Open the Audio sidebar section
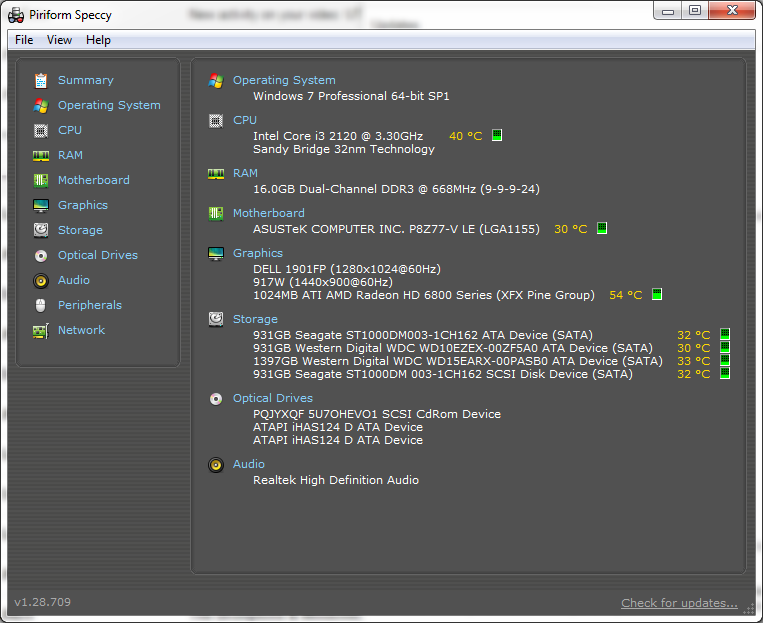Image resolution: width=763 pixels, height=623 pixels. click(x=73, y=280)
